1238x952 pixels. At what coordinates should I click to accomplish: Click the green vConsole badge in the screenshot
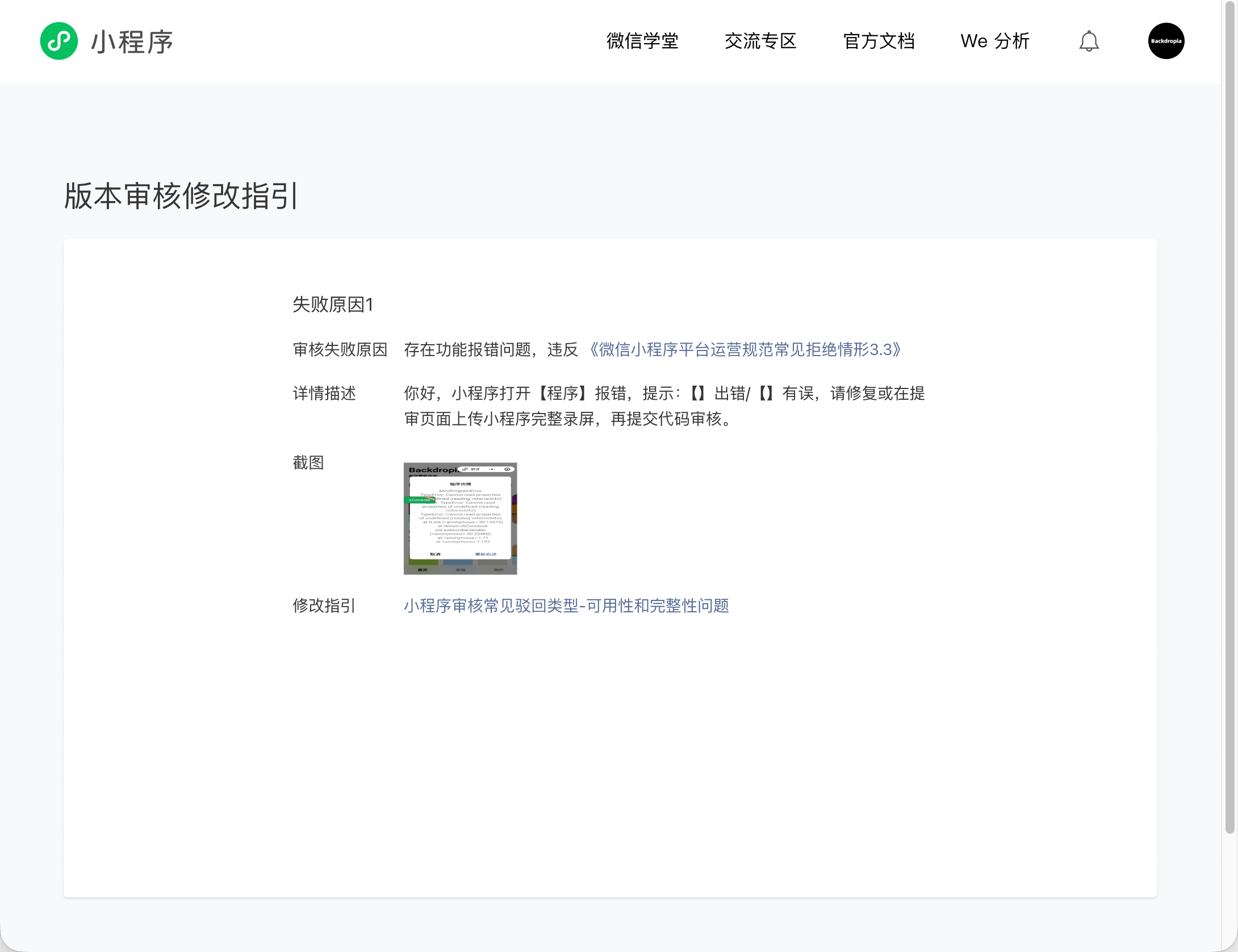click(419, 500)
